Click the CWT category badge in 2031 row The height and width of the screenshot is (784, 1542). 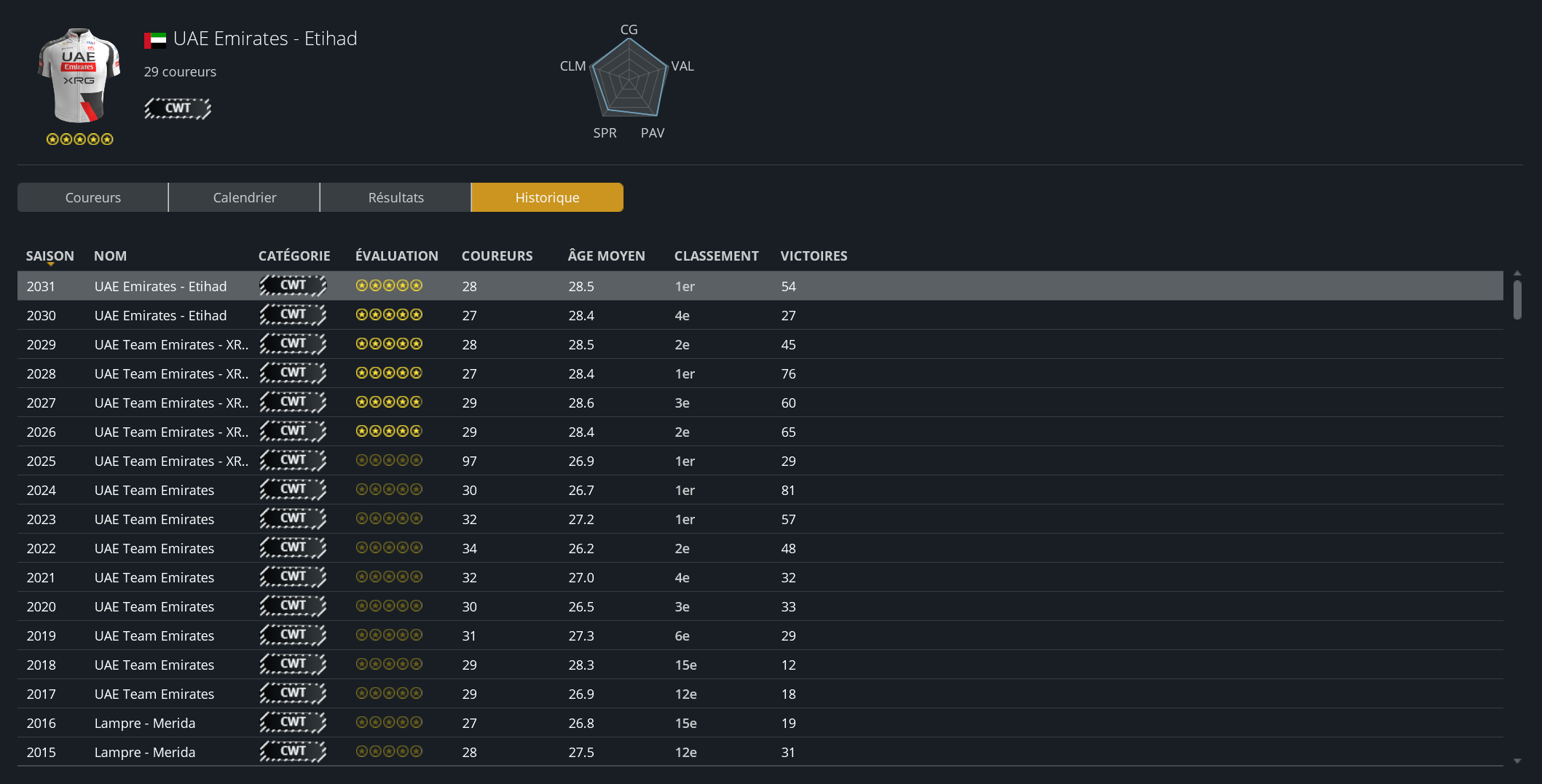[293, 285]
